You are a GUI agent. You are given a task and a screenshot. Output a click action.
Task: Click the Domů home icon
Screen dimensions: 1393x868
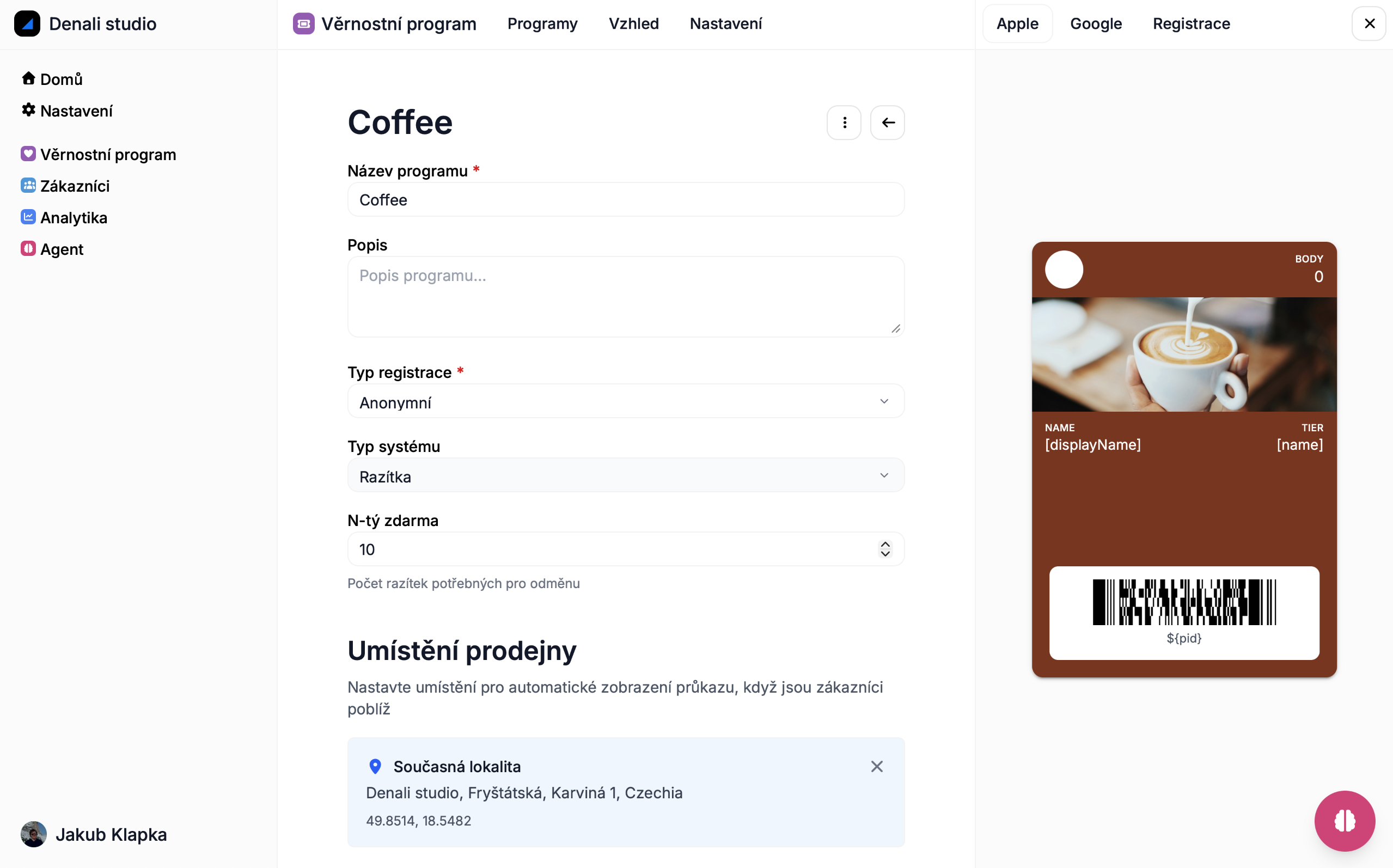tap(28, 77)
